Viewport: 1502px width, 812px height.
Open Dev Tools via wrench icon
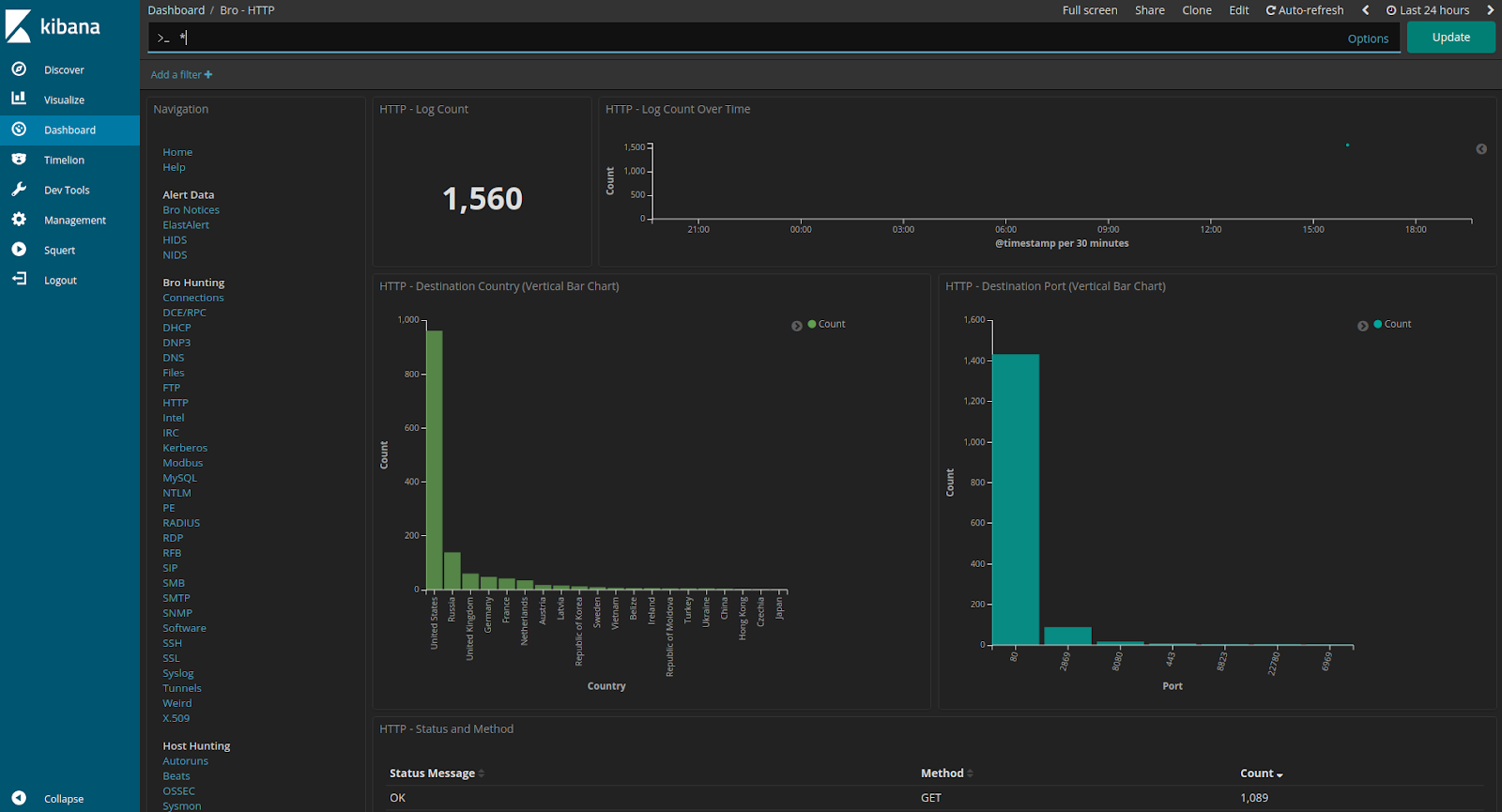tap(19, 189)
